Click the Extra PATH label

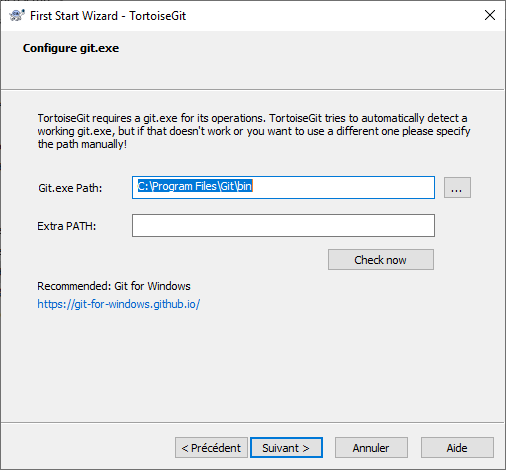click(67, 226)
